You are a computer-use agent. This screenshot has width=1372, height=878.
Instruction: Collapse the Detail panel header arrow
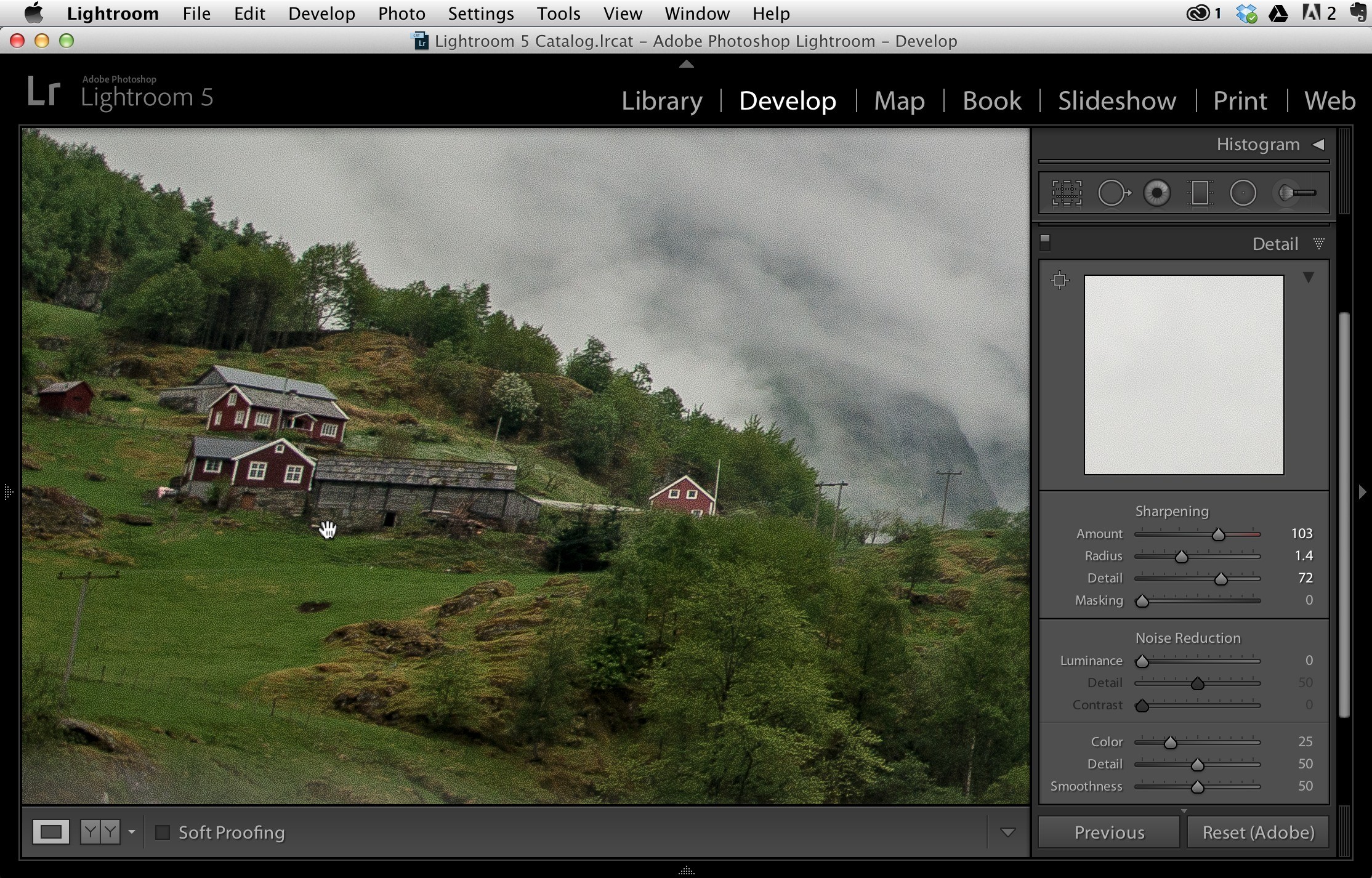1318,244
